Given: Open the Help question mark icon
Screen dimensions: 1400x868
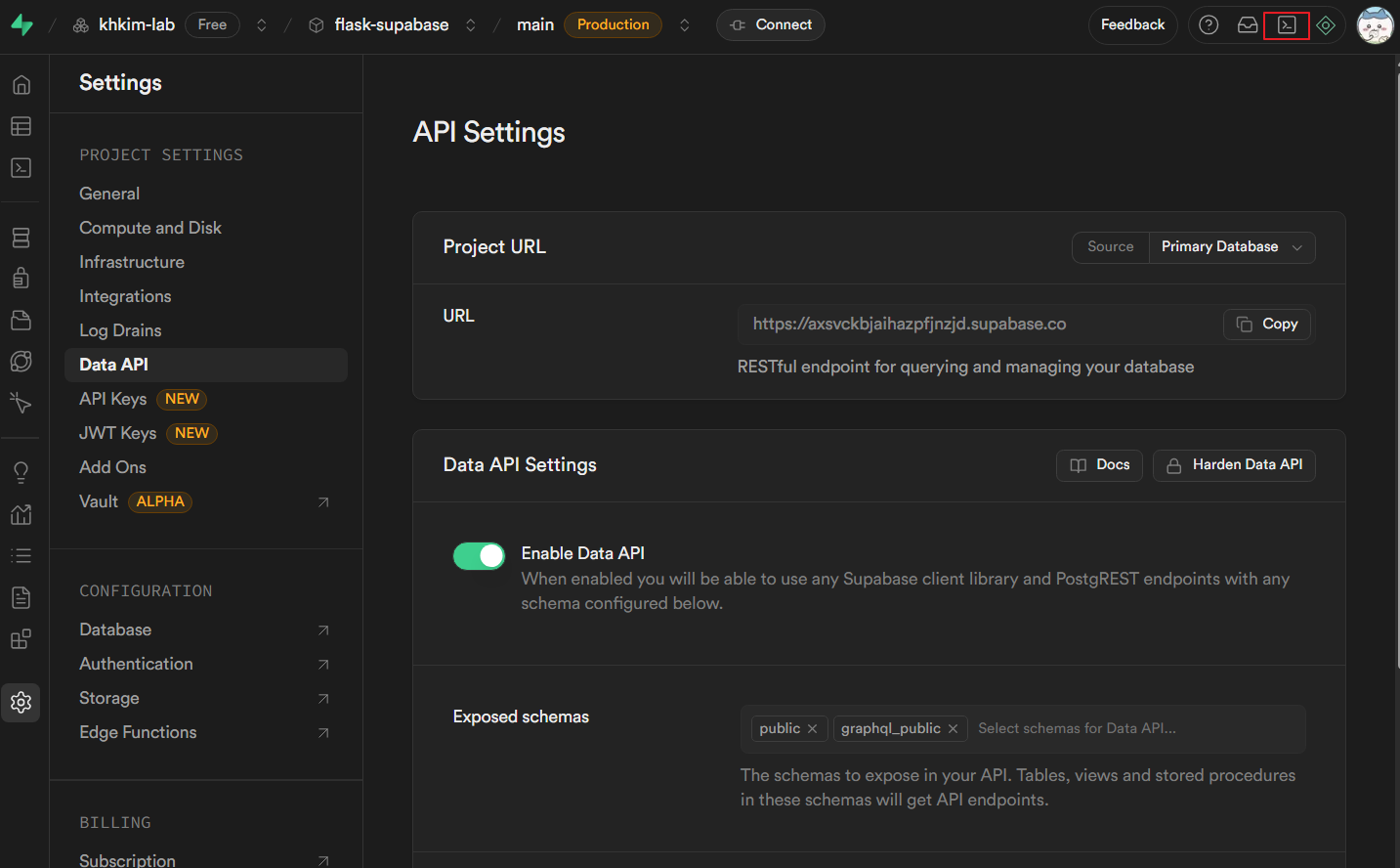Looking at the screenshot, I should (1209, 25).
